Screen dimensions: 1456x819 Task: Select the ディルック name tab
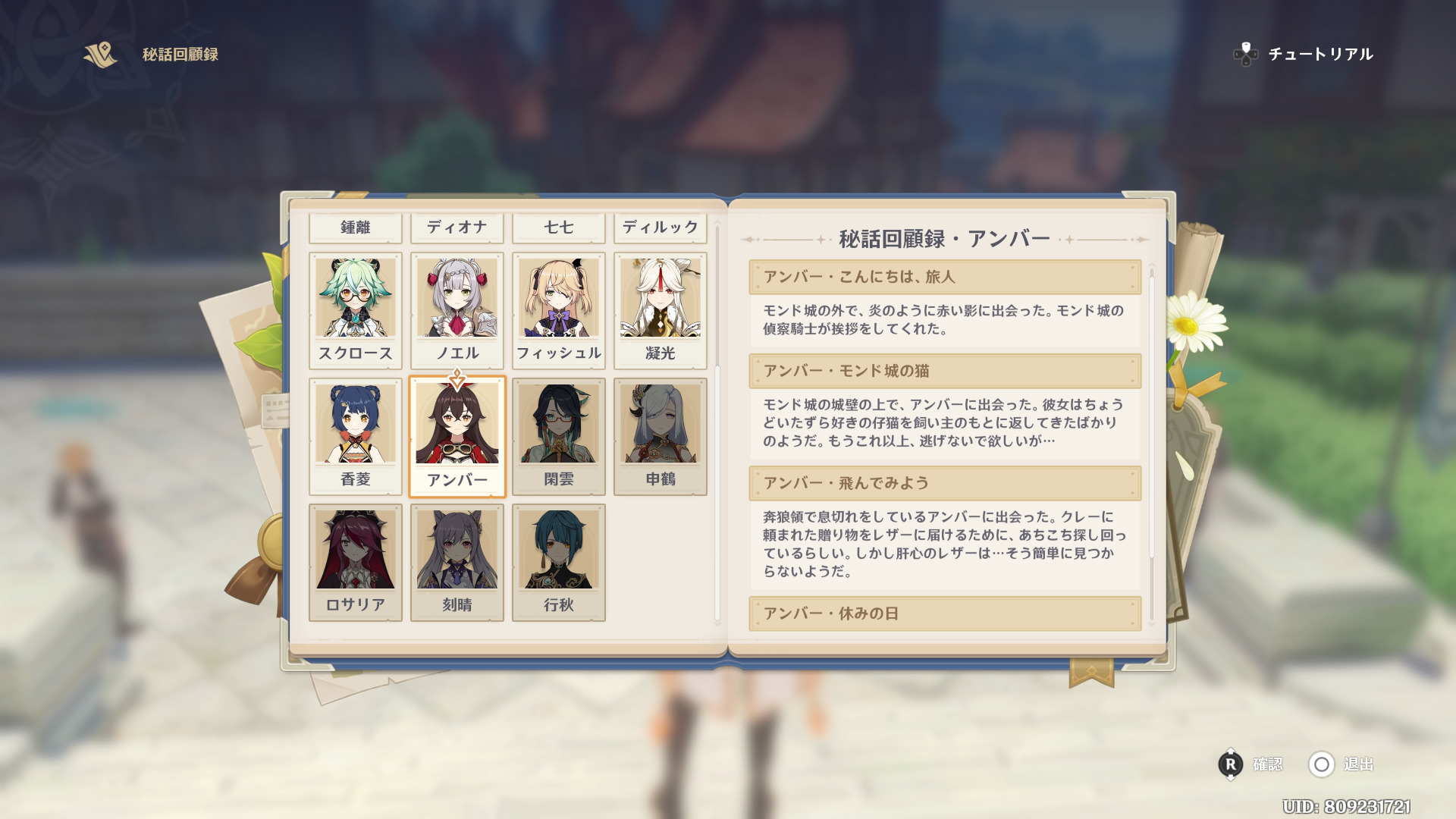click(661, 227)
